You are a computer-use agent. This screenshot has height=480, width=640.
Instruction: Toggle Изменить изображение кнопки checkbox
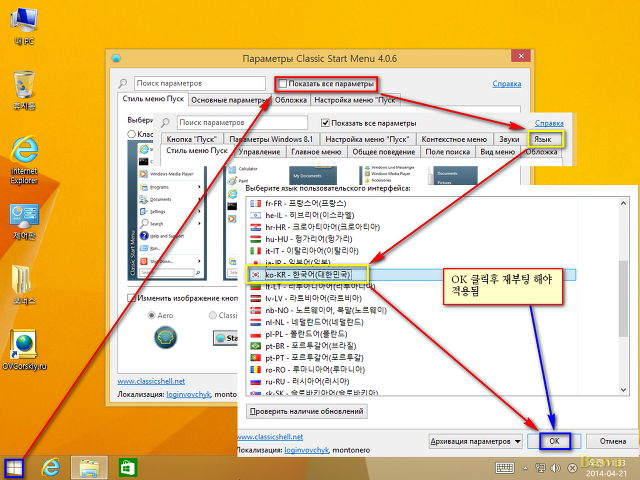tap(131, 298)
